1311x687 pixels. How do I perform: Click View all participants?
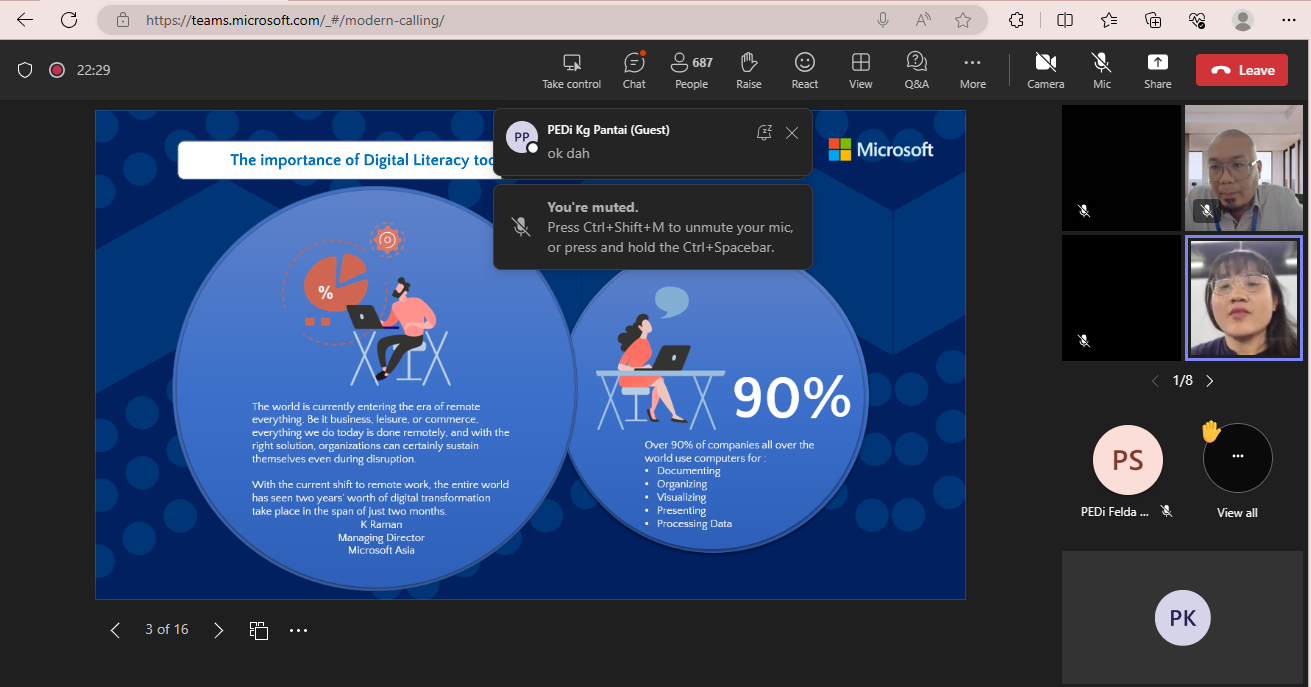1237,468
